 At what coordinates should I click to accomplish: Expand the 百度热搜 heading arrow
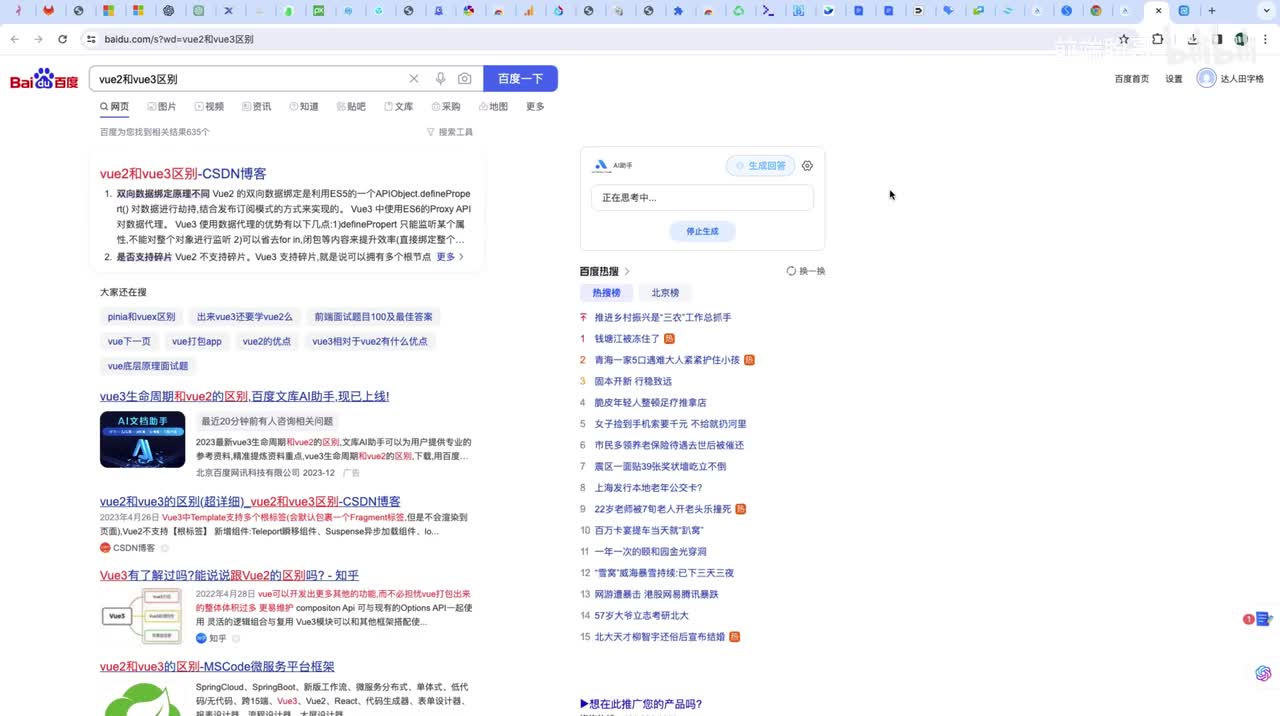tap(627, 271)
